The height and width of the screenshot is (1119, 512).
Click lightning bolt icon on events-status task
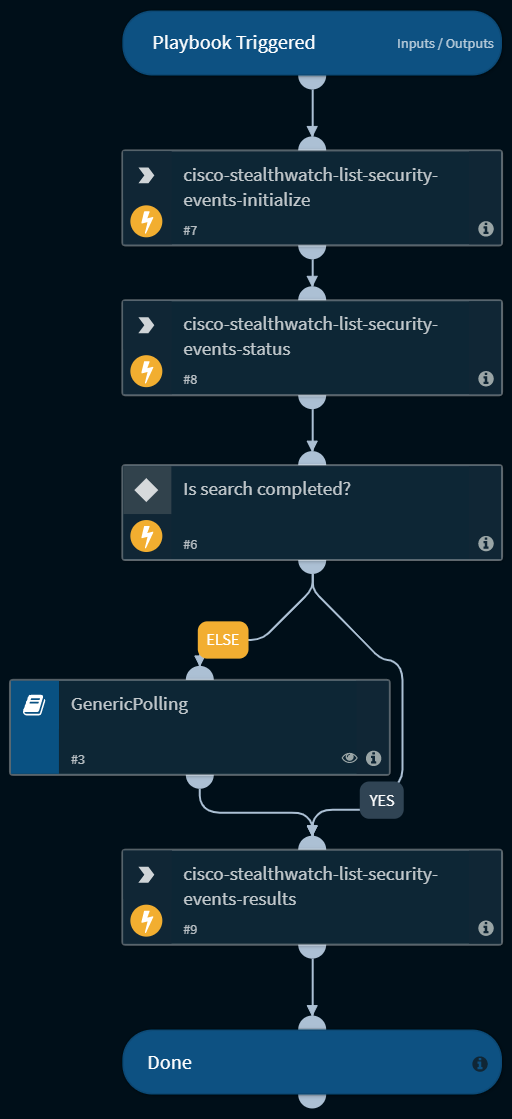tap(146, 372)
